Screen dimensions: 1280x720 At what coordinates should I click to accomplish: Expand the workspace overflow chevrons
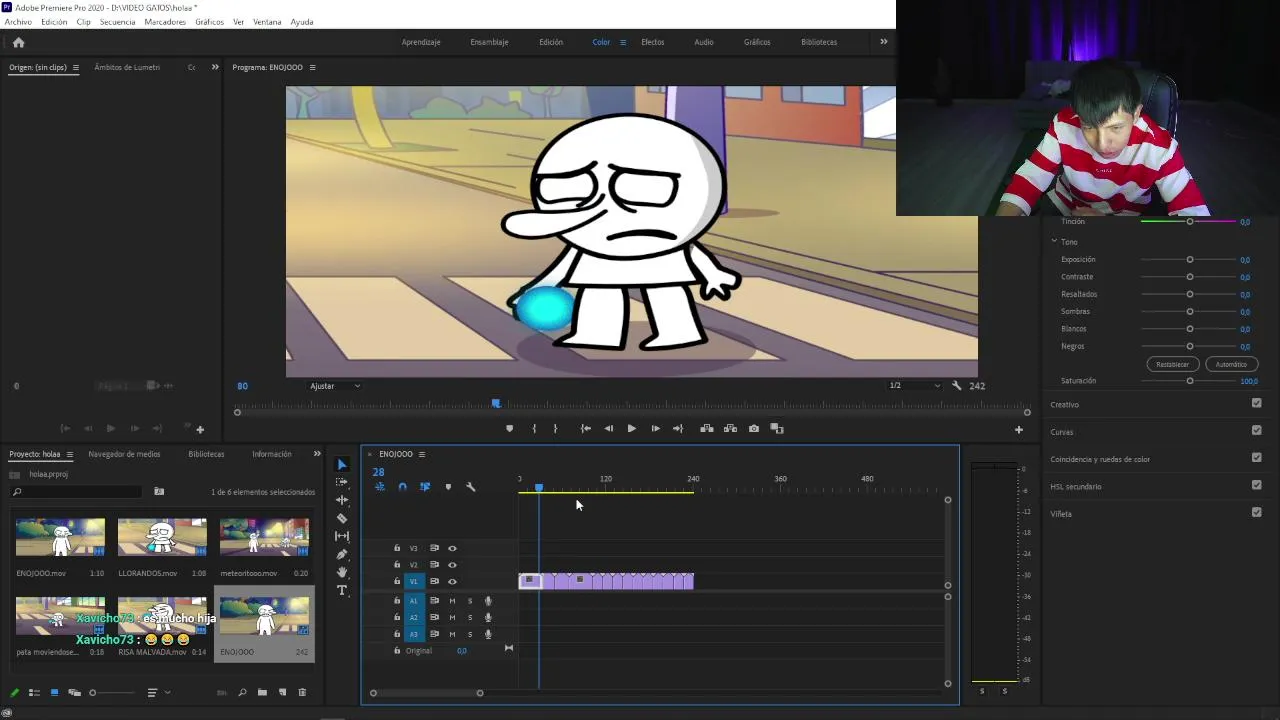pyautogui.click(x=883, y=42)
